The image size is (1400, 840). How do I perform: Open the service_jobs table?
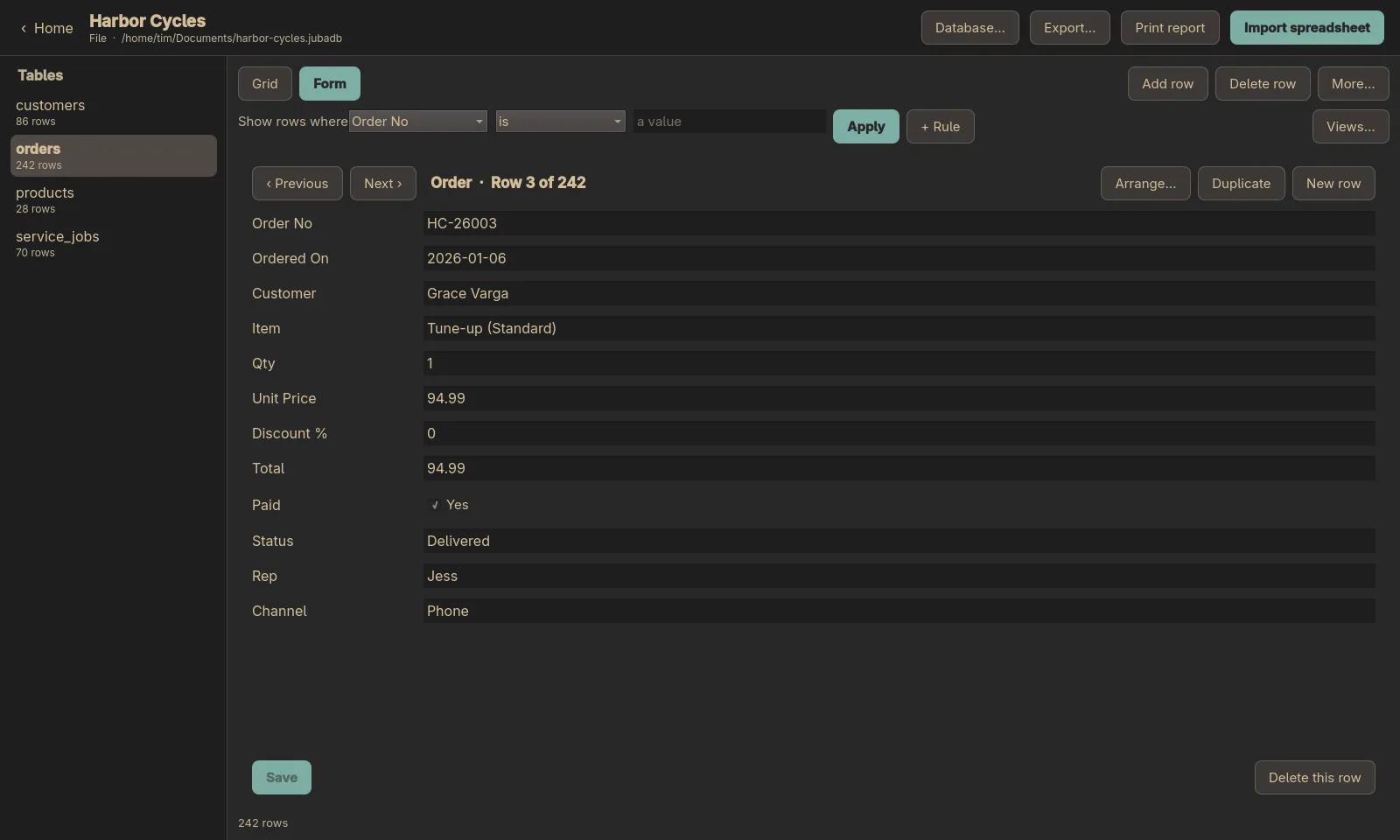click(x=114, y=243)
